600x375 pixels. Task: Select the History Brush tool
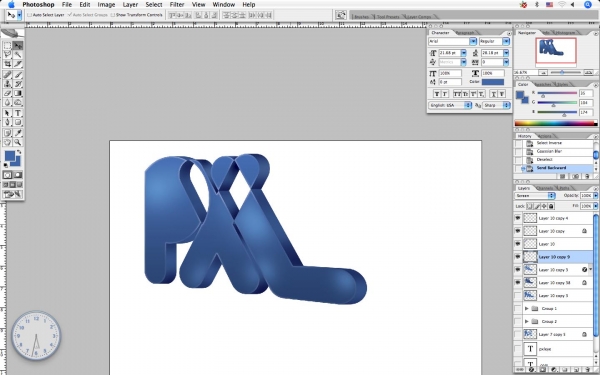18,84
